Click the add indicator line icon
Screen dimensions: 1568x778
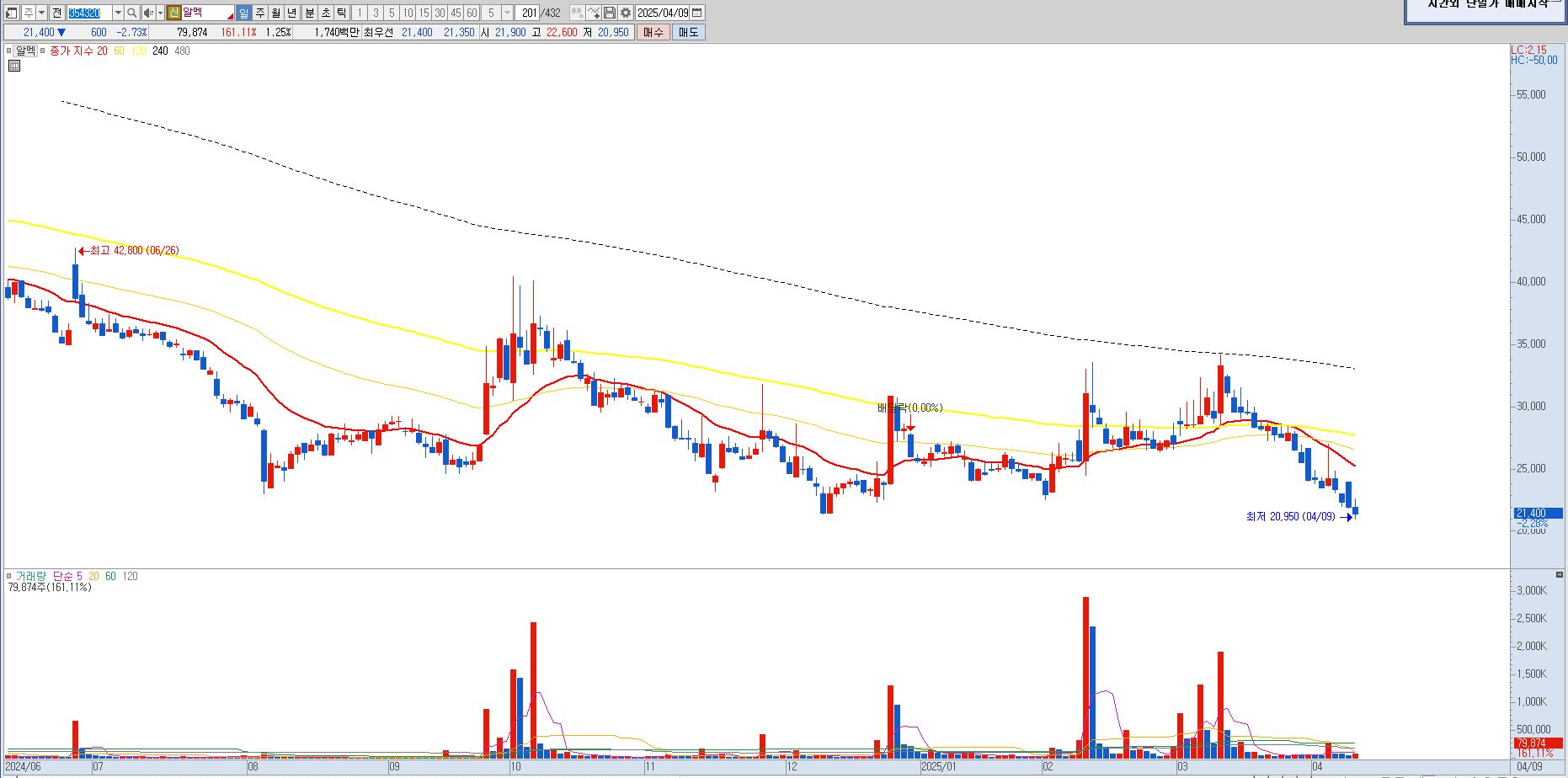point(595,13)
